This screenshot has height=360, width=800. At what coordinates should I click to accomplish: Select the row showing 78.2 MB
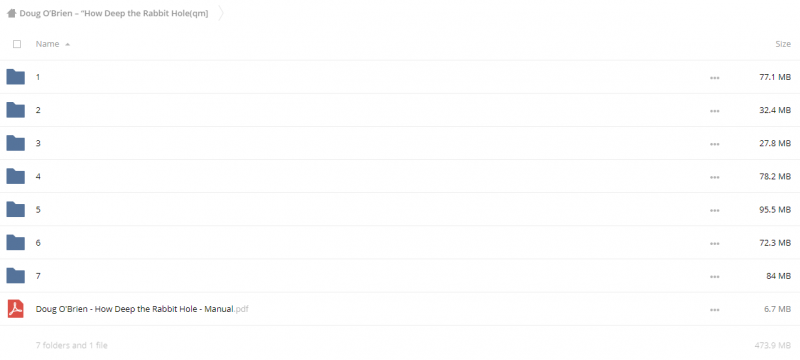click(x=400, y=176)
